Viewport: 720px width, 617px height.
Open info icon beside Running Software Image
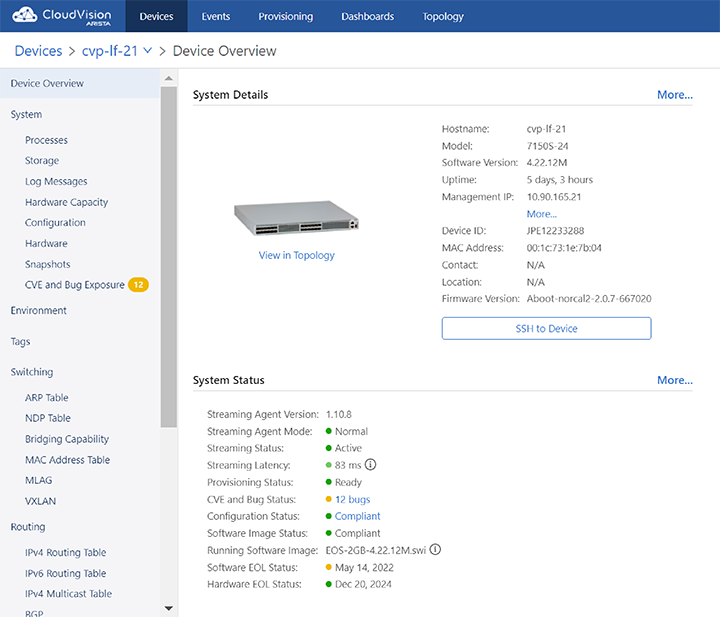click(435, 550)
